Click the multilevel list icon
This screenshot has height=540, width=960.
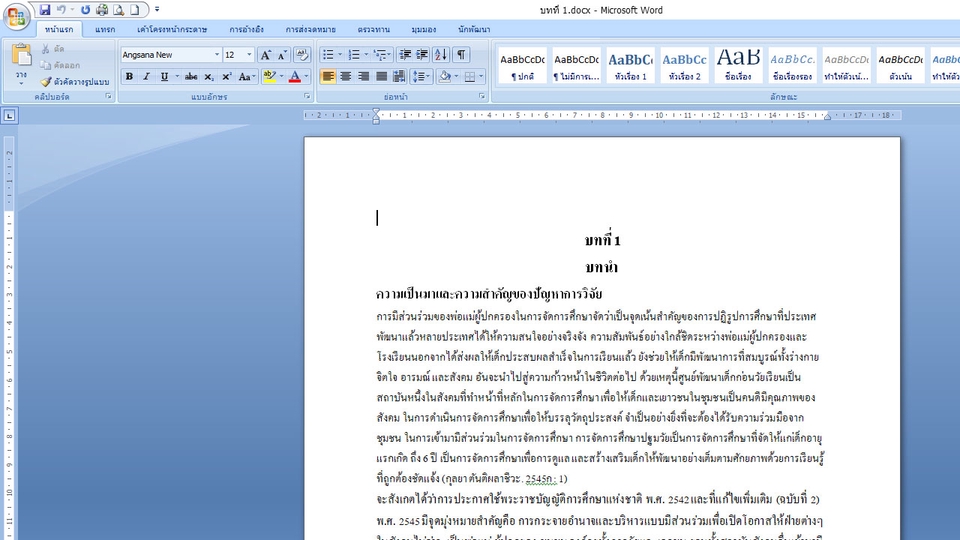[x=380, y=55]
